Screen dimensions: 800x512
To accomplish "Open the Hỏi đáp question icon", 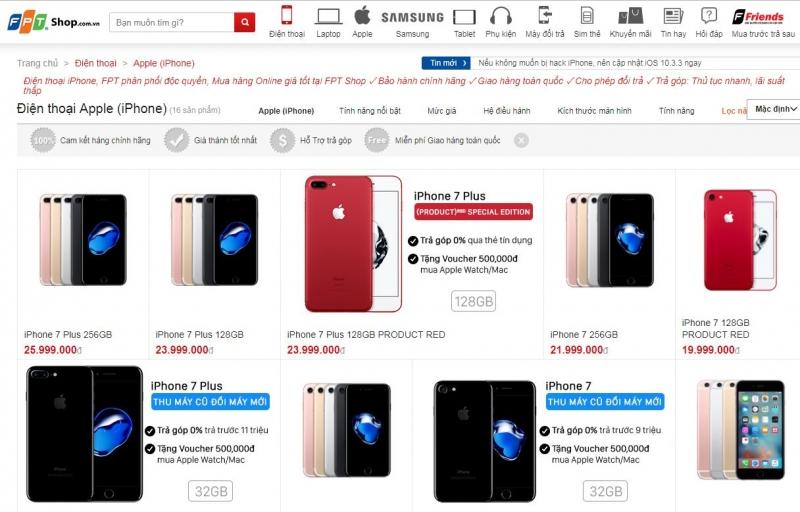I will pyautogui.click(x=709, y=16).
